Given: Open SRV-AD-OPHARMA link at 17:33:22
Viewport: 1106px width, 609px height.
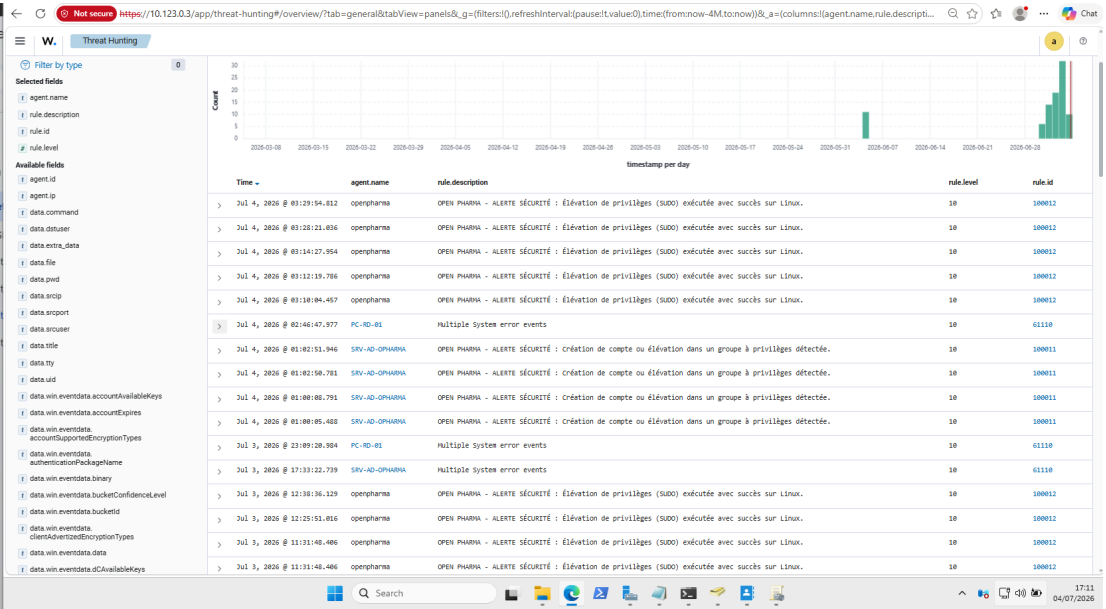Looking at the screenshot, I should (378, 470).
